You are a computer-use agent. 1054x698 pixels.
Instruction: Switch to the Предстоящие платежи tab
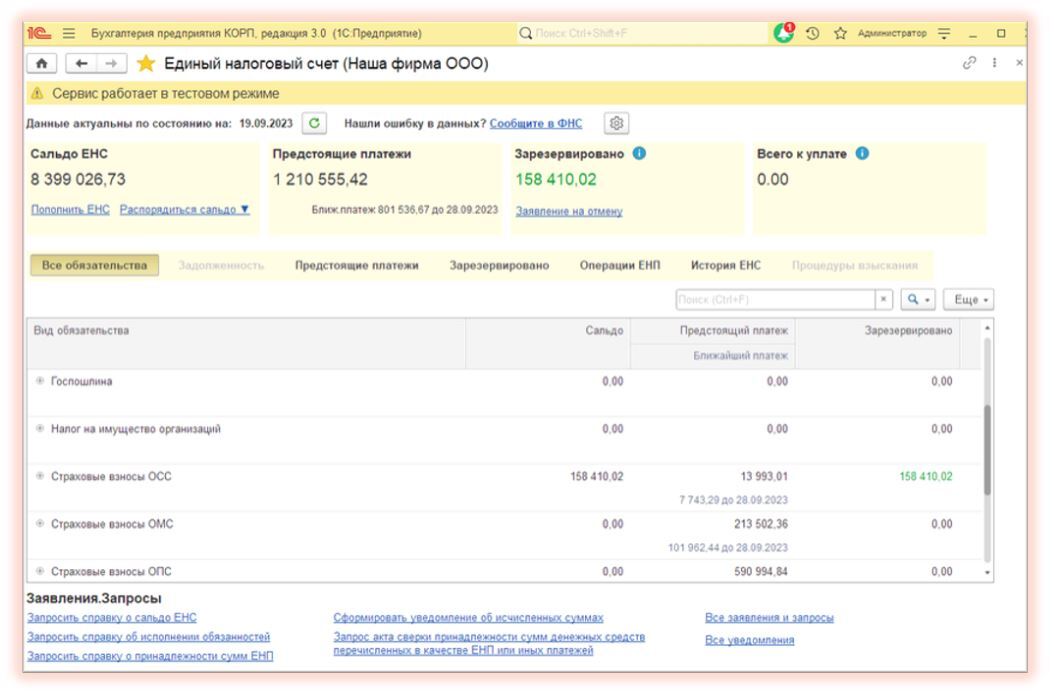pyautogui.click(x=356, y=266)
